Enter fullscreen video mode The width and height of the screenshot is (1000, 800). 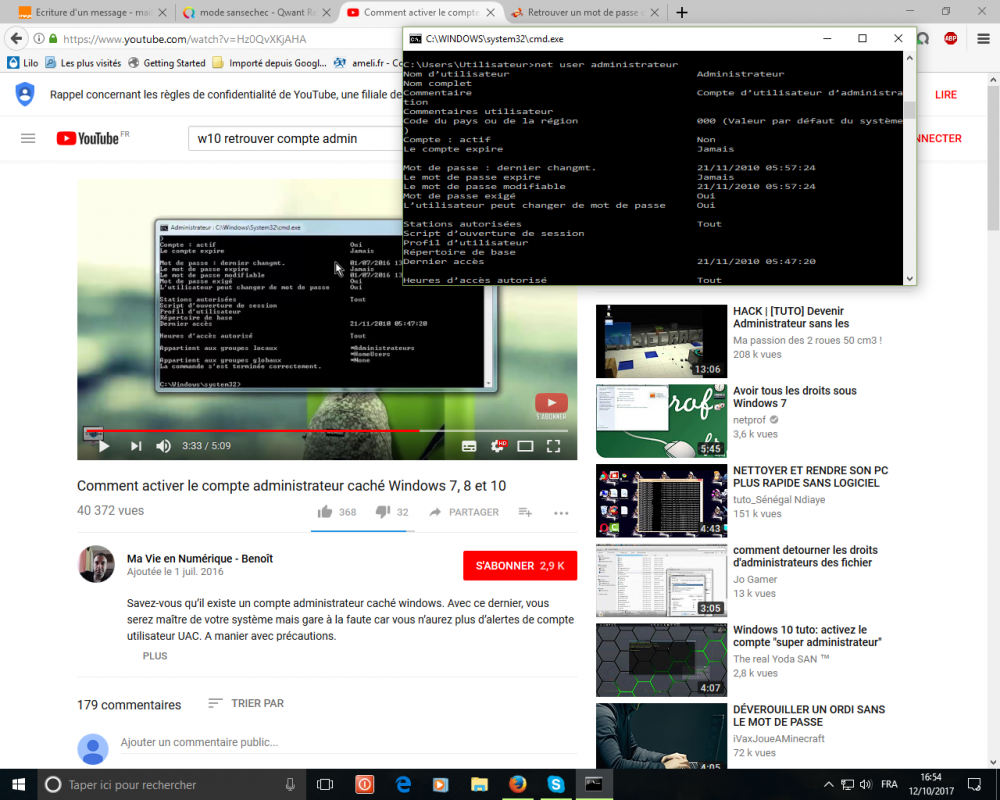(x=554, y=447)
